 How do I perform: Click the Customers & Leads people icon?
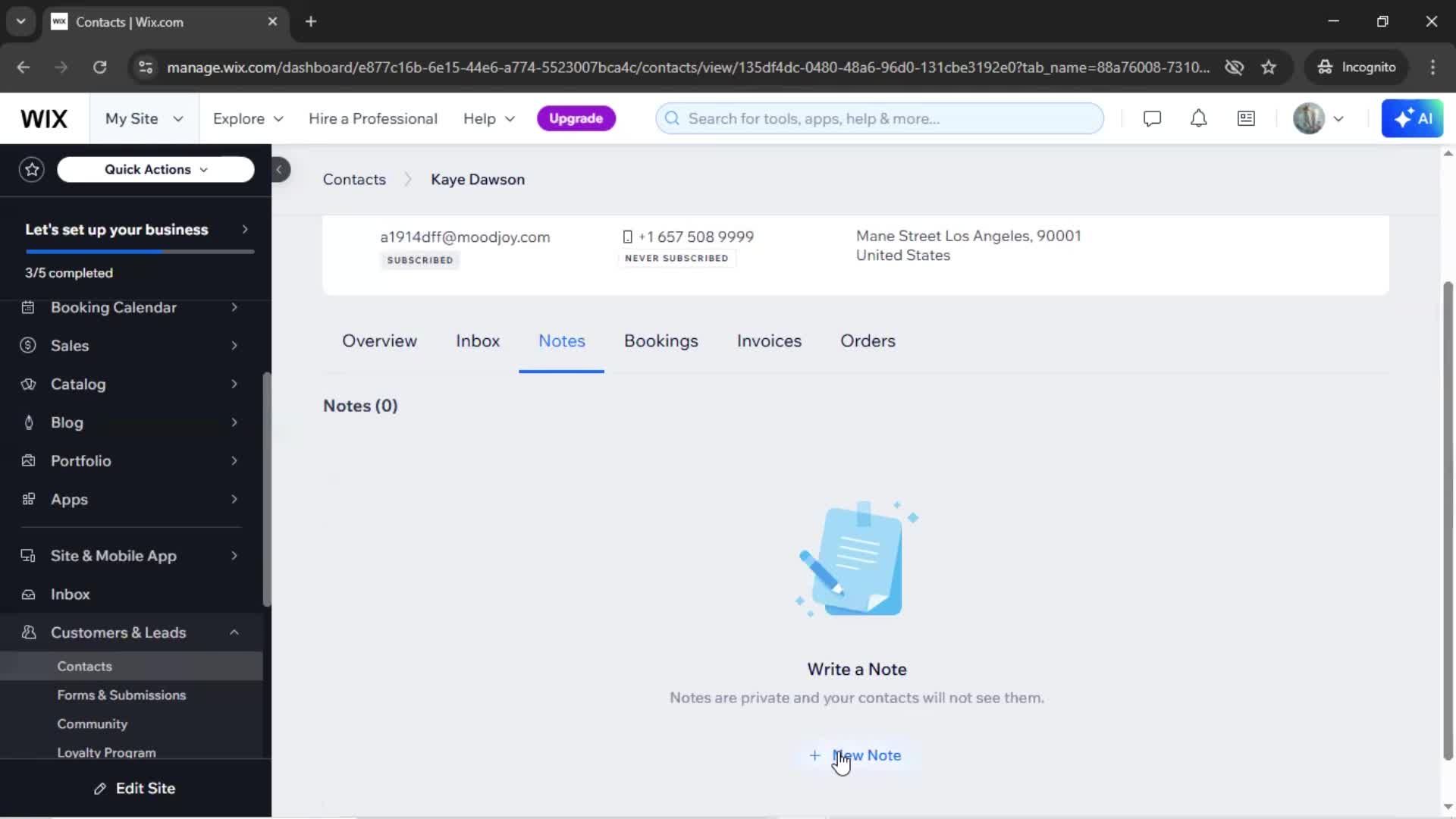pos(28,633)
